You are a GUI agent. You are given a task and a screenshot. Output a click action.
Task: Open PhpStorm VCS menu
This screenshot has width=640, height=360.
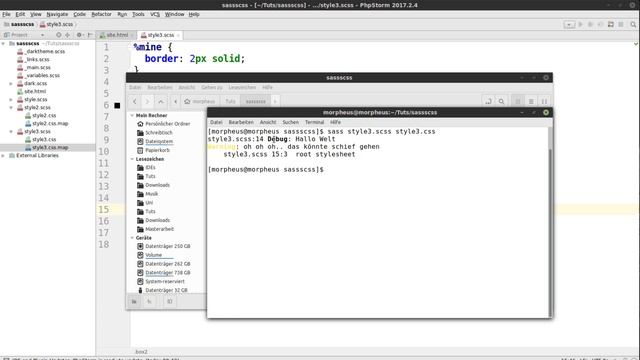tap(155, 14)
